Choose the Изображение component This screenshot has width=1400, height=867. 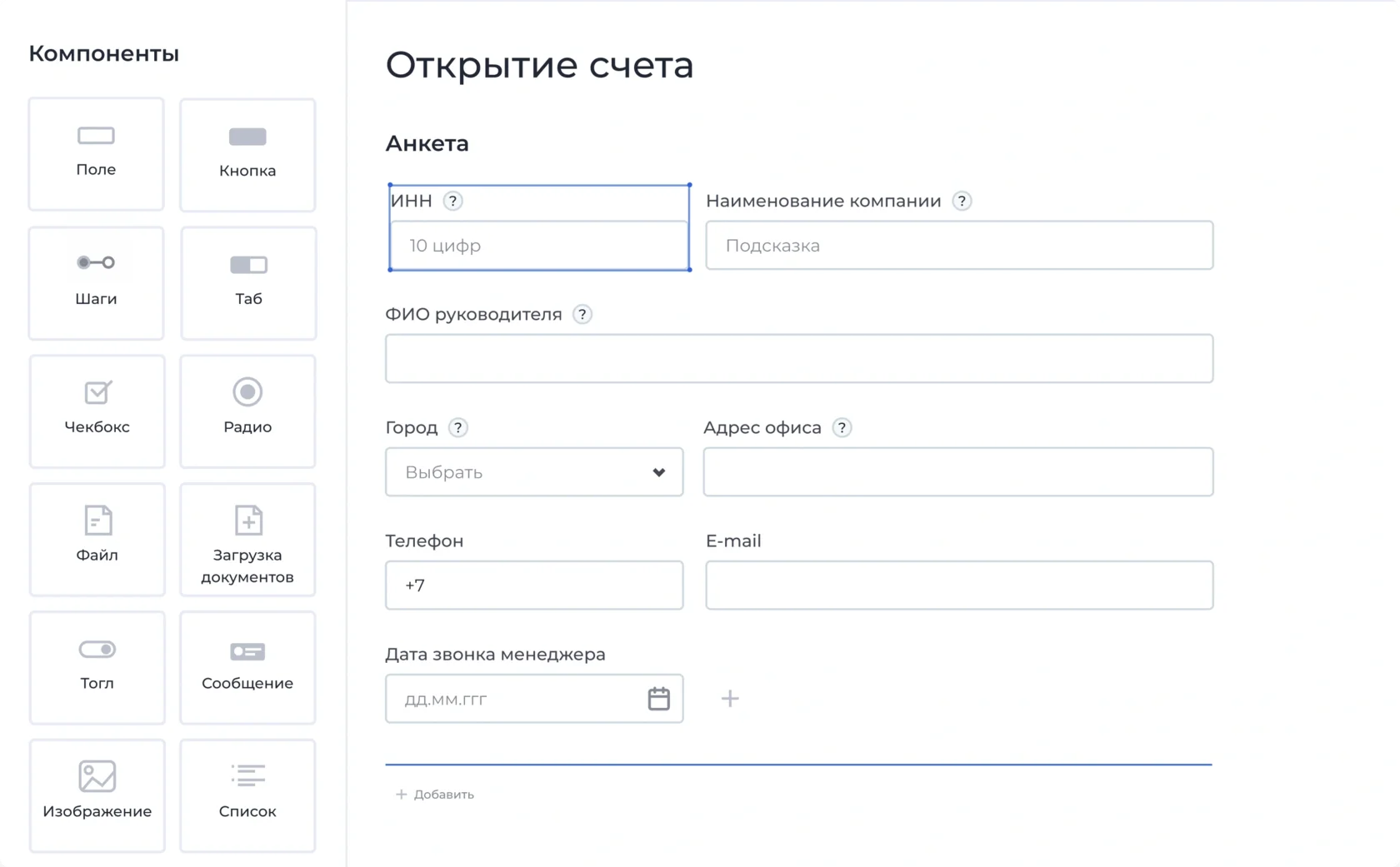[97, 796]
